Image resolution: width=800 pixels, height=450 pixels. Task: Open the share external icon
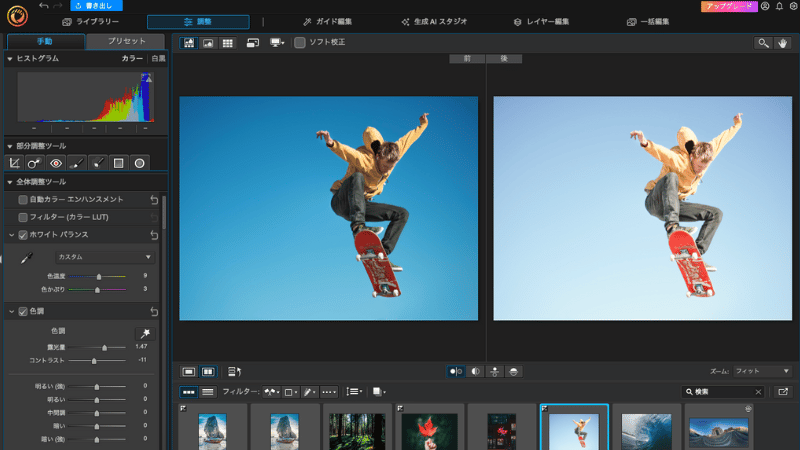click(783, 392)
